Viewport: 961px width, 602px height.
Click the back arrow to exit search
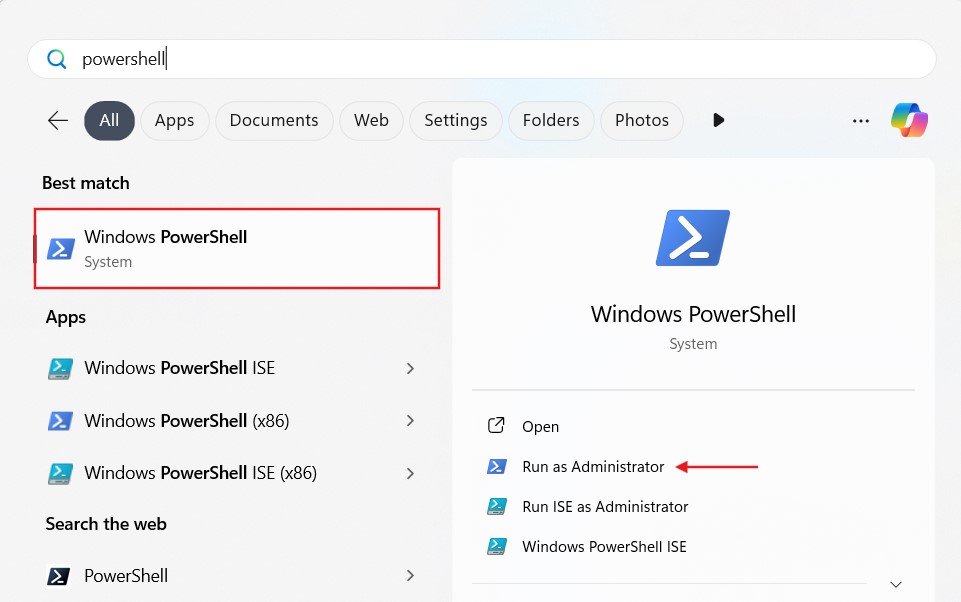(x=57, y=119)
